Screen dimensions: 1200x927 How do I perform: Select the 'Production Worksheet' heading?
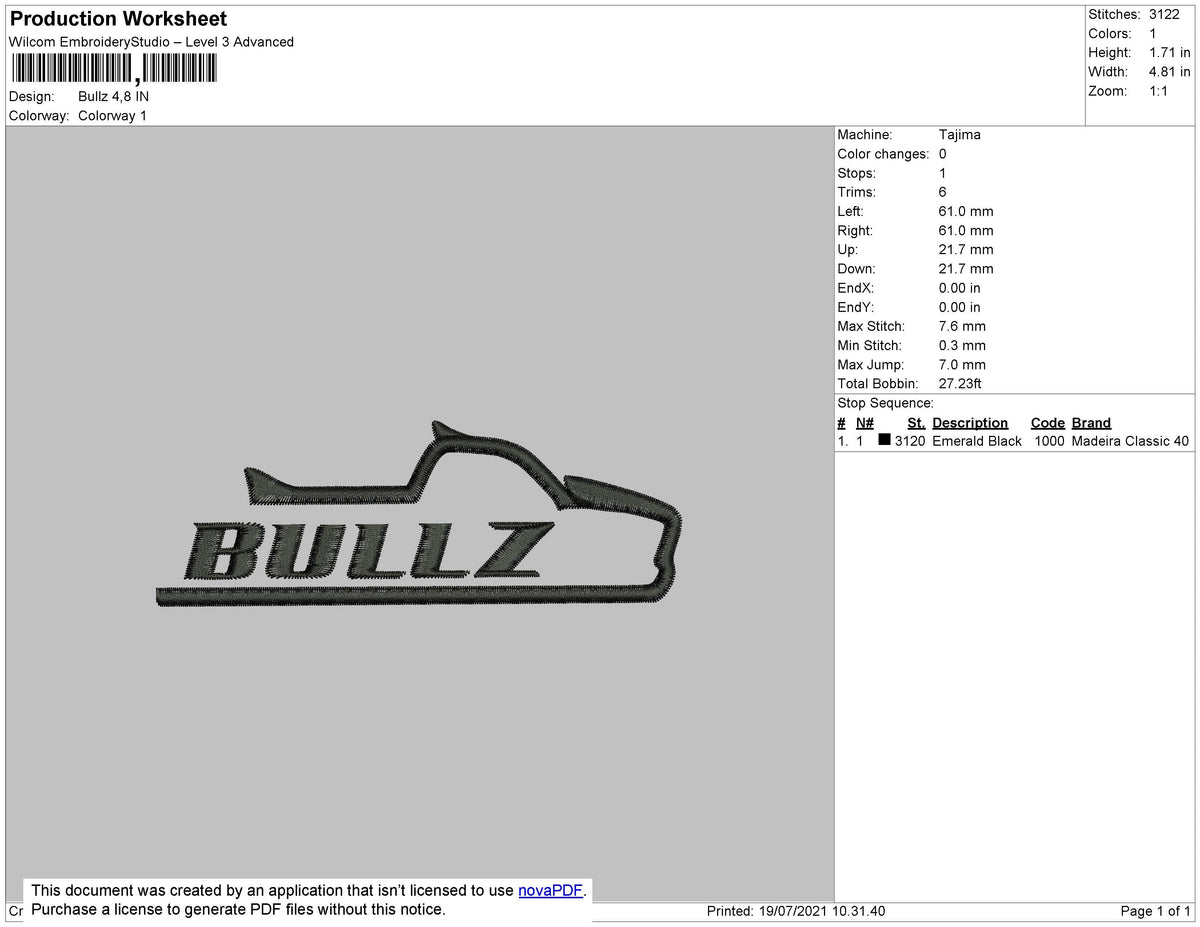(118, 19)
